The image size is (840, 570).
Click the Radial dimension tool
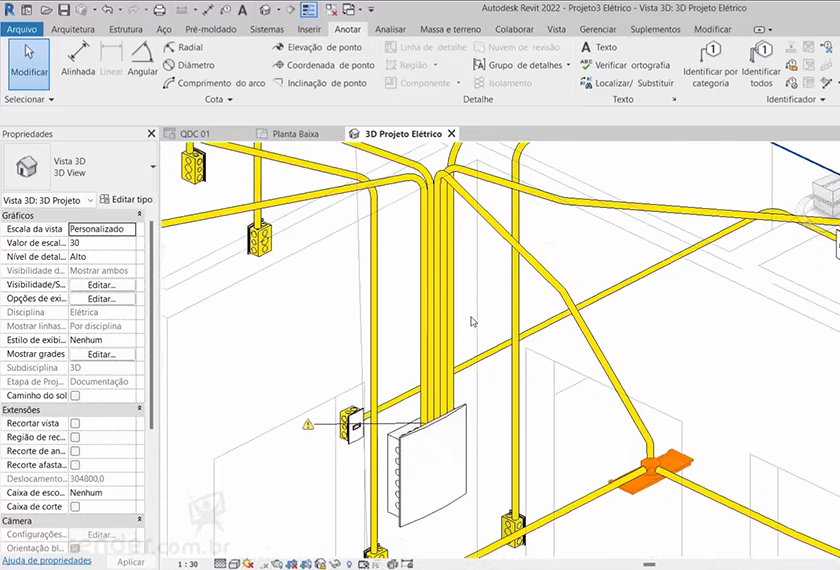coord(183,47)
